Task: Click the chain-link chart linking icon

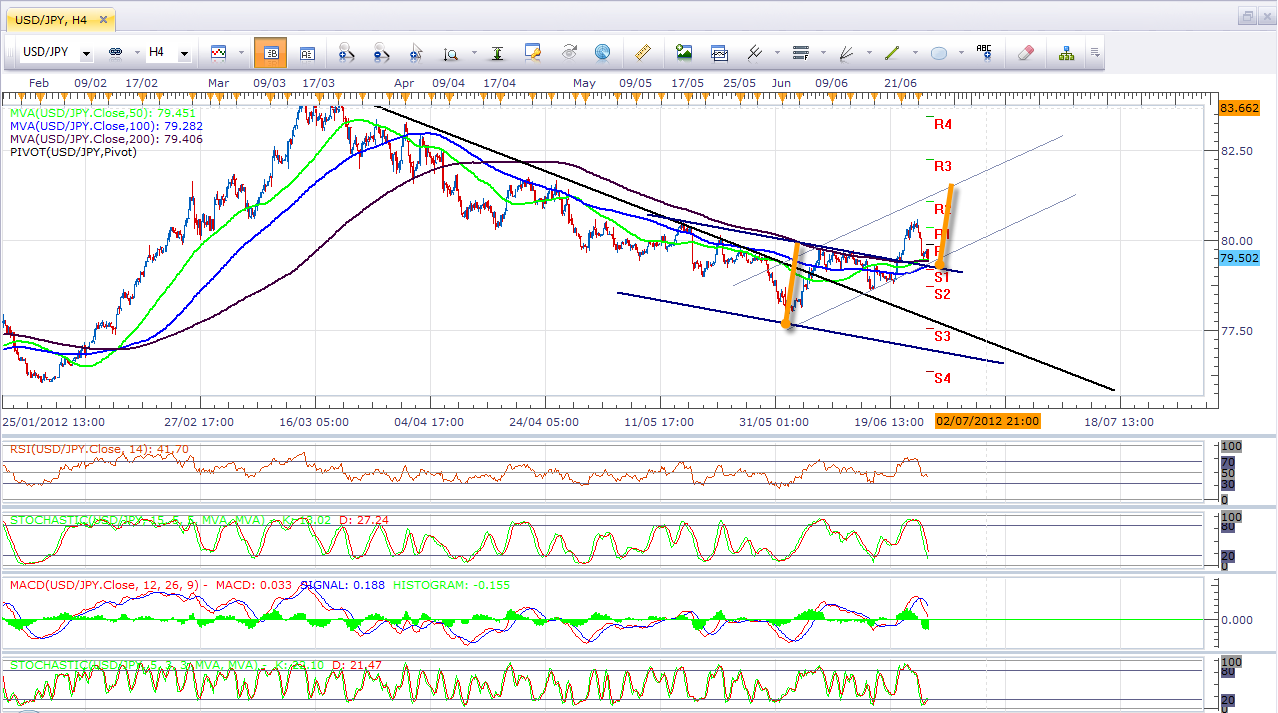Action: [x=114, y=52]
